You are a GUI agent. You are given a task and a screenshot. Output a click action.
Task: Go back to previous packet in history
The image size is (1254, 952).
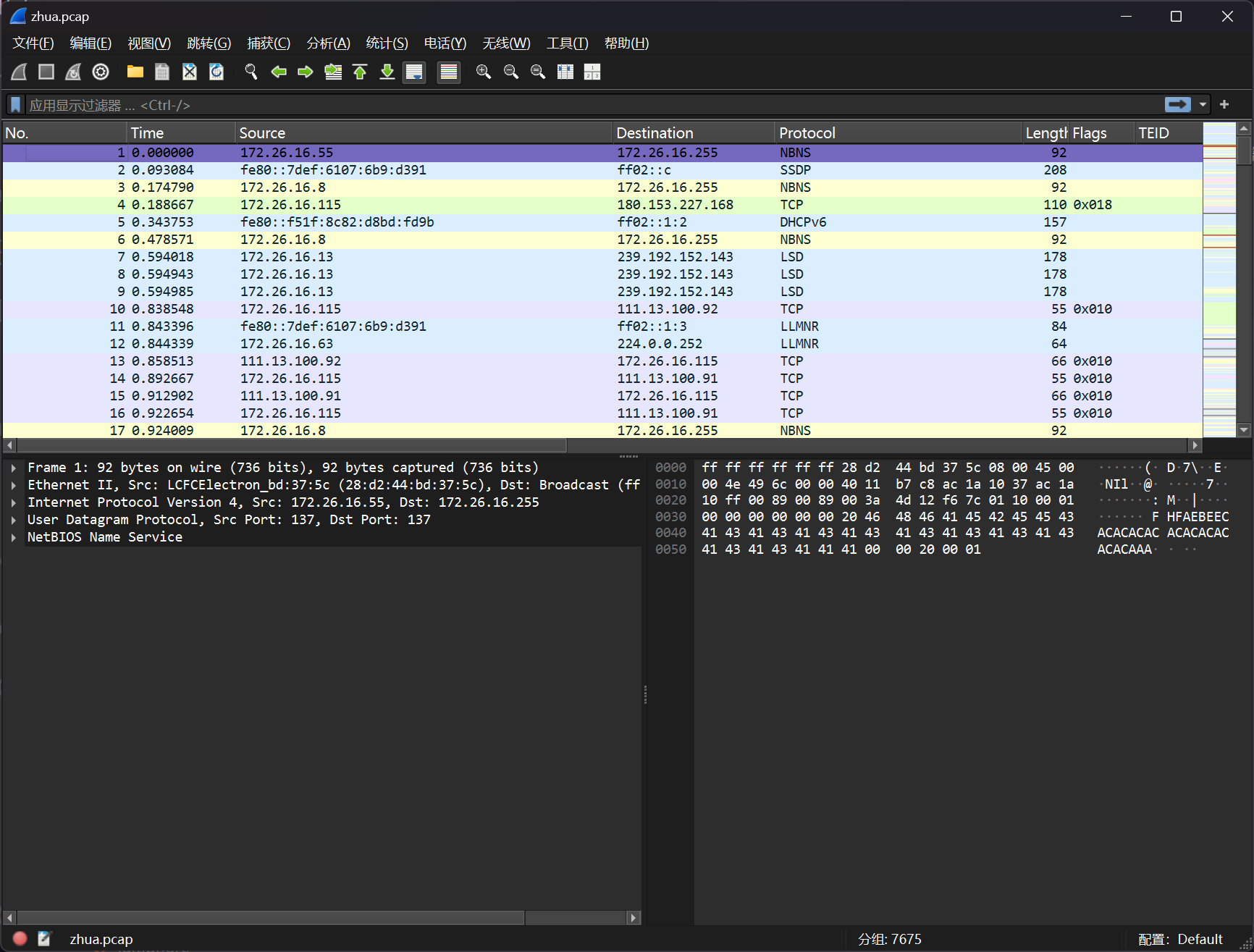click(x=279, y=72)
